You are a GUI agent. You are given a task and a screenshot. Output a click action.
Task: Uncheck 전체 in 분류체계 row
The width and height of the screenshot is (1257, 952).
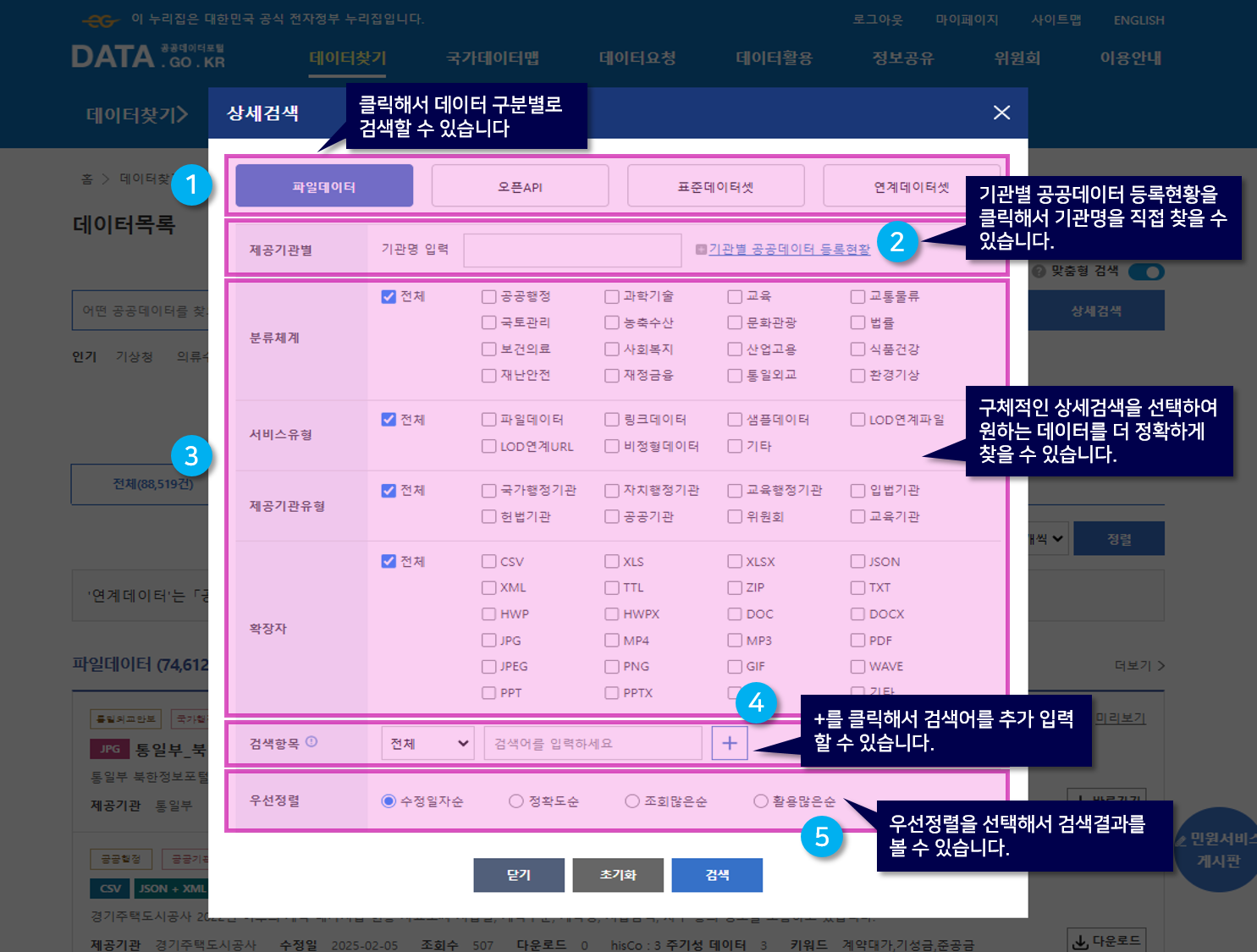click(x=389, y=296)
